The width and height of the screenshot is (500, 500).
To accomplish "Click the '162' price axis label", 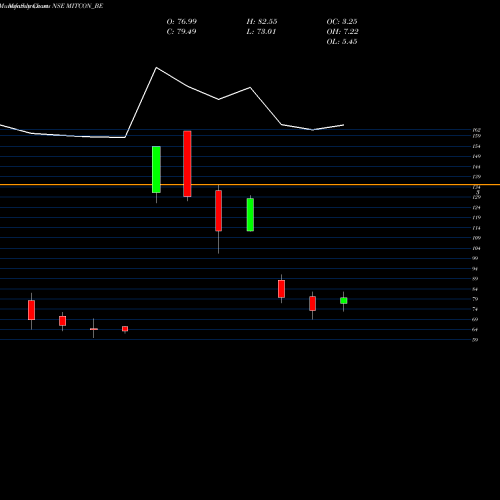I will coord(476,130).
